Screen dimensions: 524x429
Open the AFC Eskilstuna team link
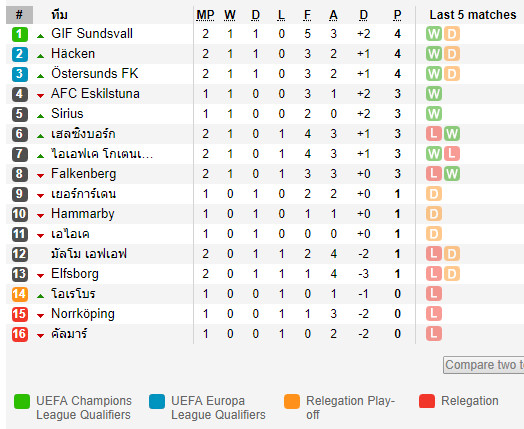coord(95,94)
